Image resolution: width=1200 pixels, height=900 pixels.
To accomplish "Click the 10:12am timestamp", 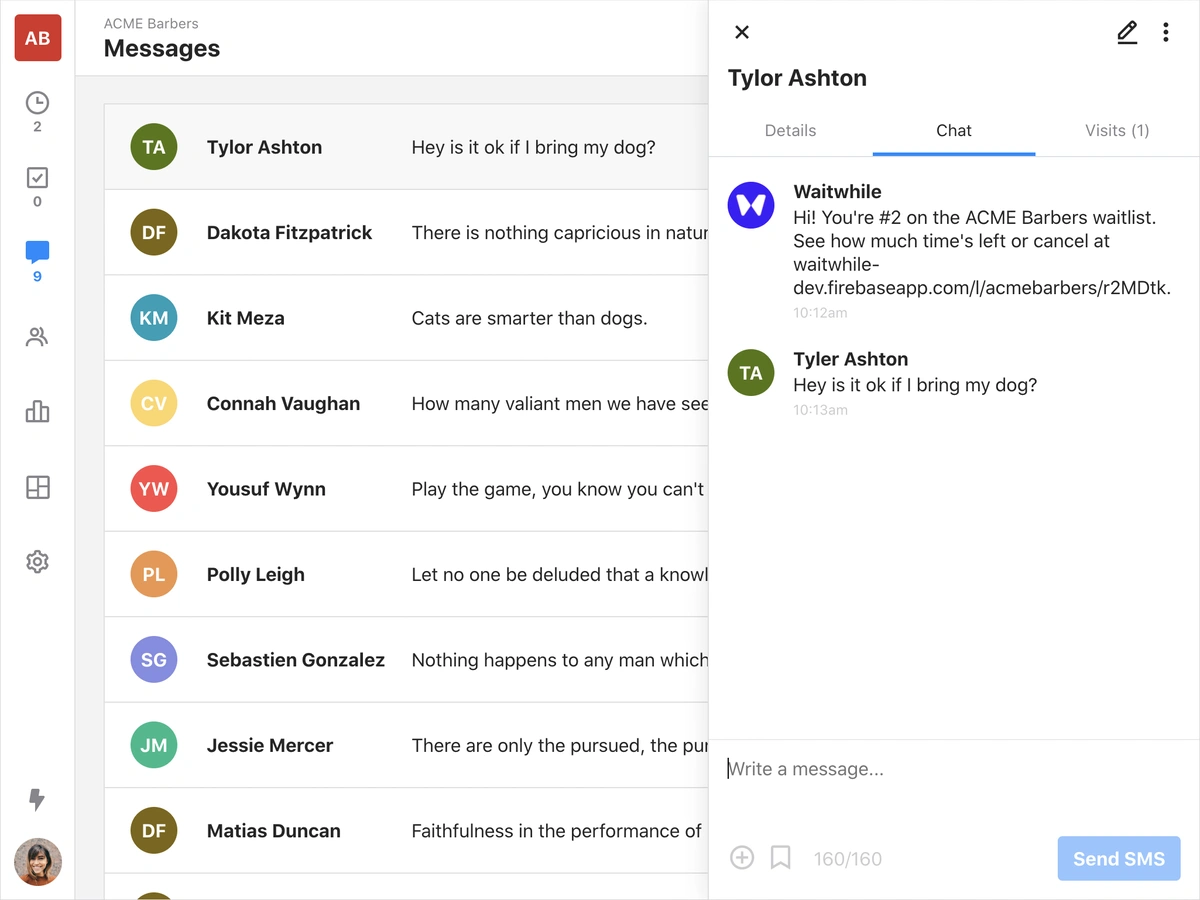I will tap(821, 313).
